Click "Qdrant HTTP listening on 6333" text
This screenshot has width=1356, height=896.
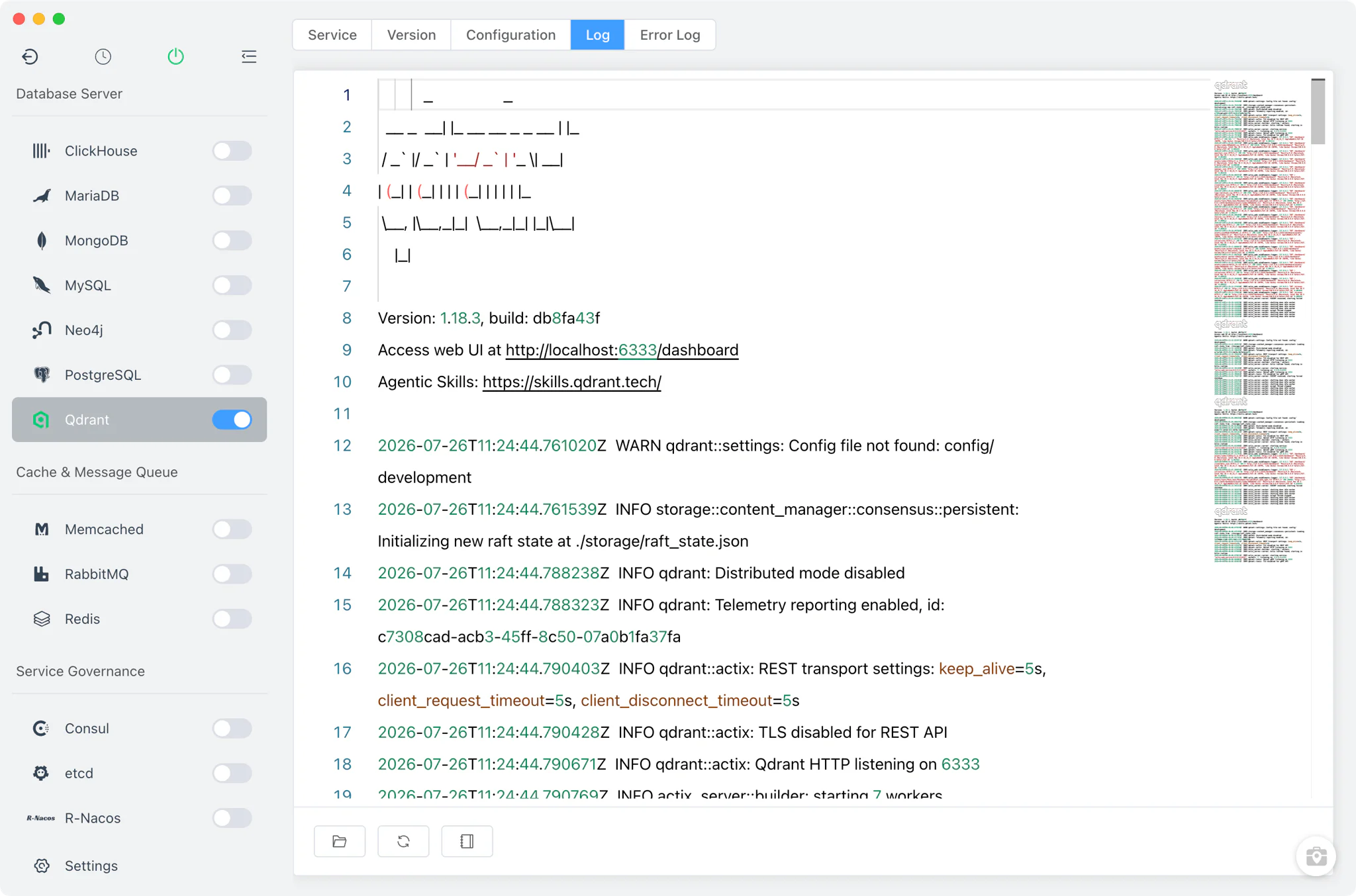click(x=867, y=764)
